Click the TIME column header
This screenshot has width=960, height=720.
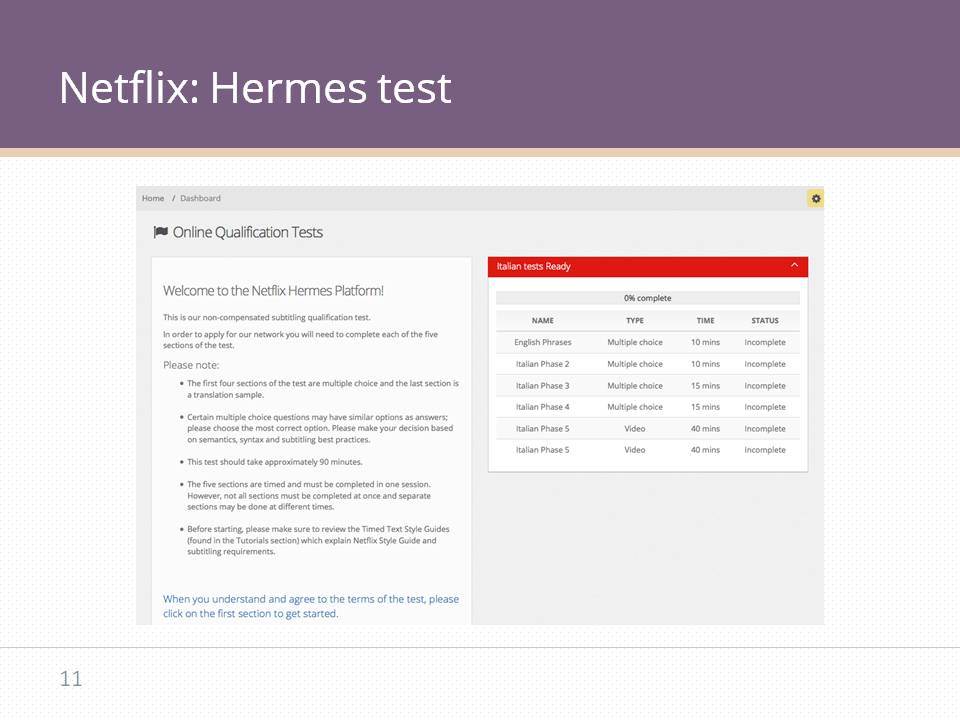705,320
